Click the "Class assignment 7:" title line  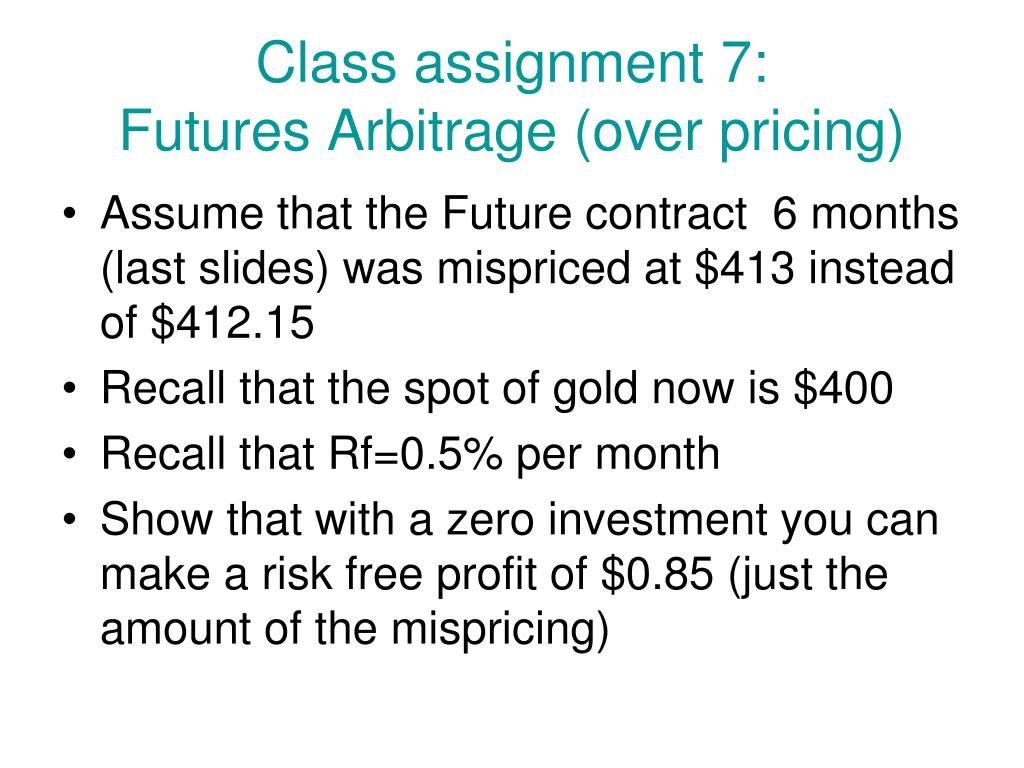click(x=513, y=64)
